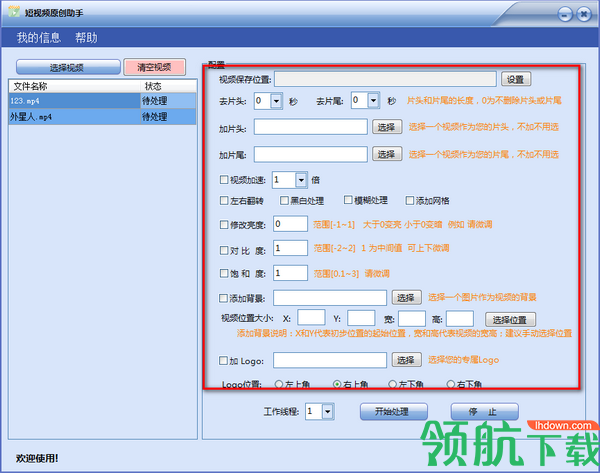Click the 开始处理 button

[x=393, y=412]
